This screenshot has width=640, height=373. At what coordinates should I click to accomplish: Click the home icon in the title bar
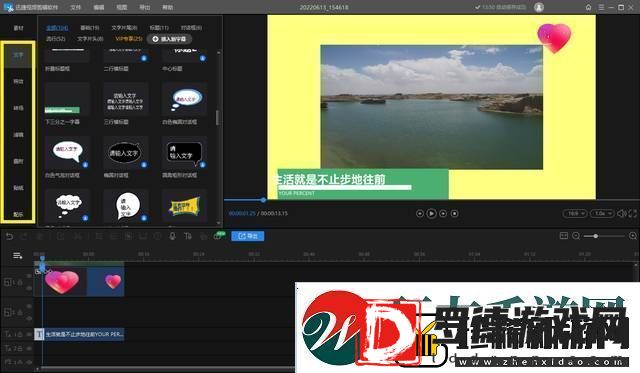coord(588,7)
